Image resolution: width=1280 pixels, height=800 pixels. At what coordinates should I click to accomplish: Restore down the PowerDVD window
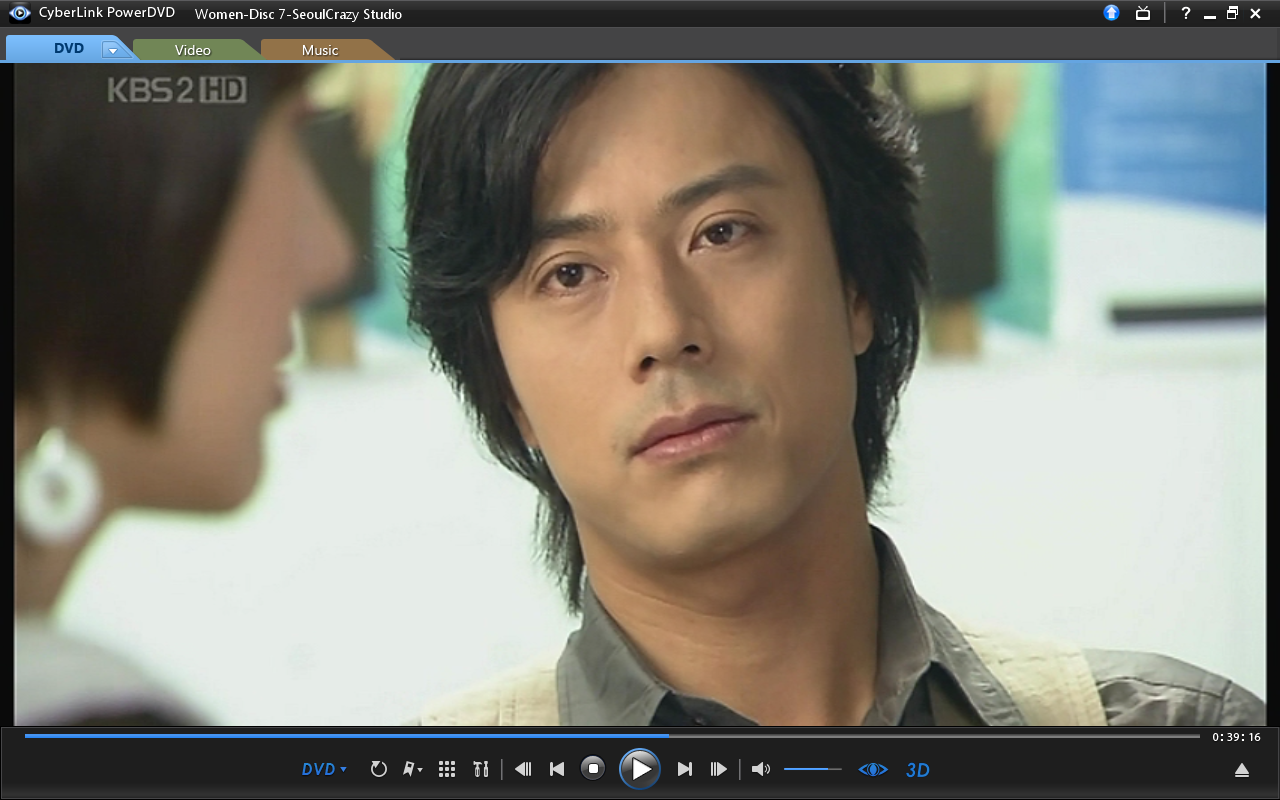point(1232,13)
